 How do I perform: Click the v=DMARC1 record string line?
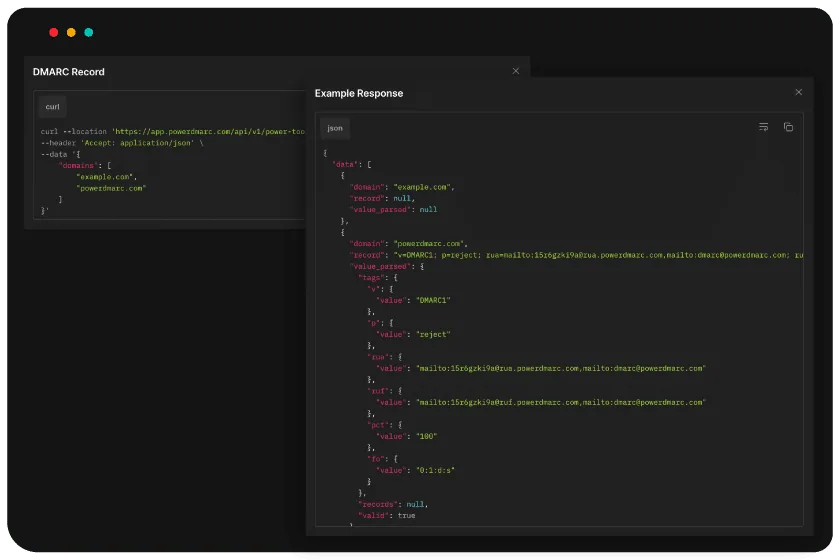[x=576, y=255]
